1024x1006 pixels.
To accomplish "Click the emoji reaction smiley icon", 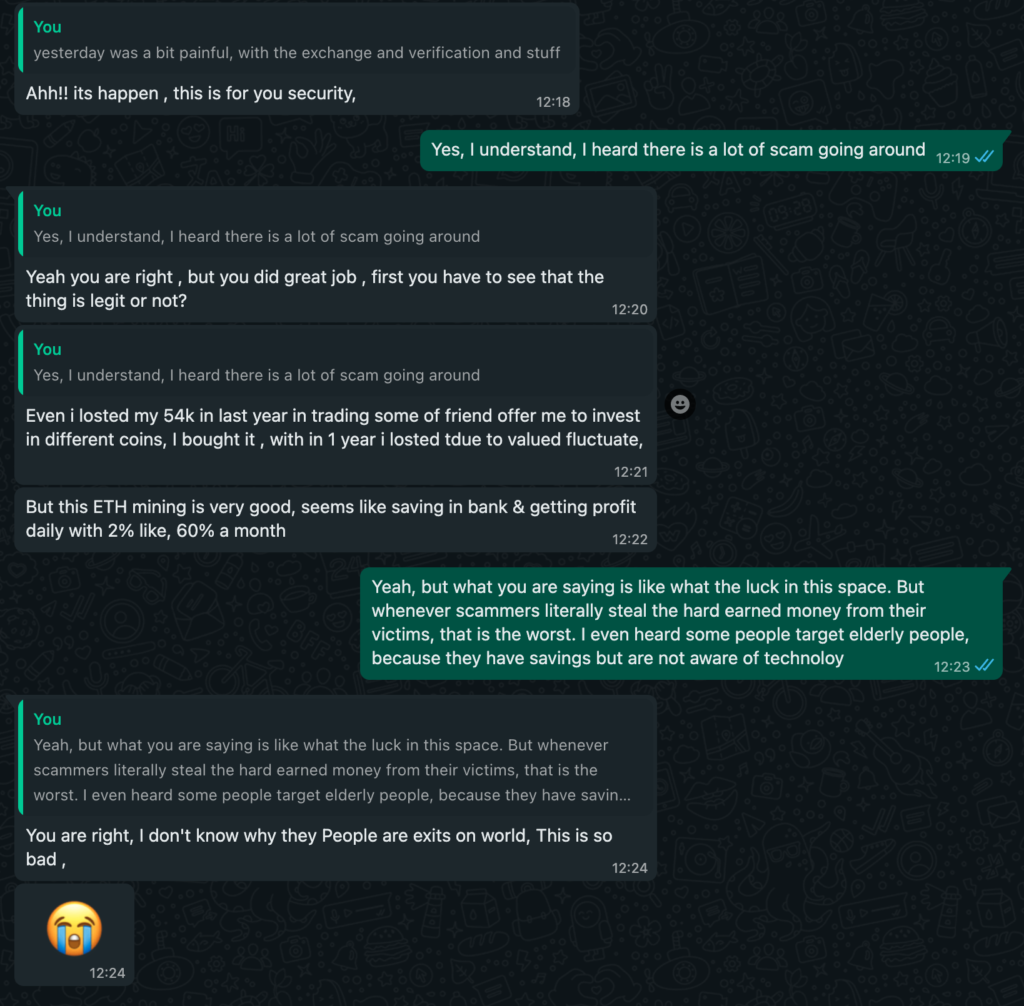I will point(680,404).
